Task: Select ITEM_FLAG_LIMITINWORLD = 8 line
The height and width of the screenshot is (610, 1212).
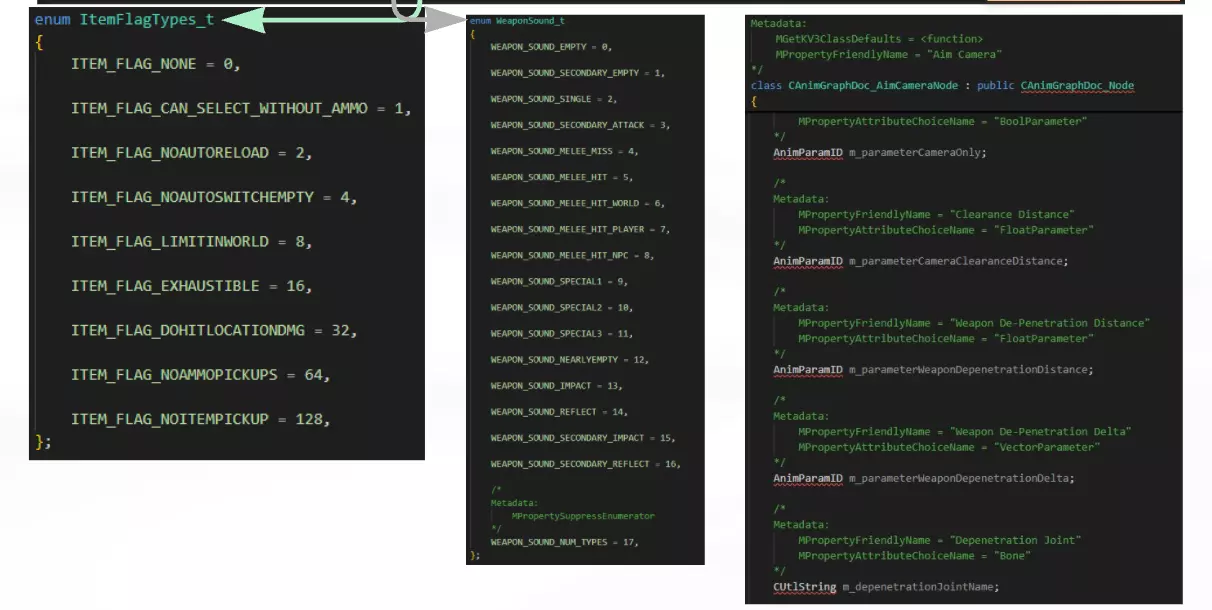Action: point(192,241)
